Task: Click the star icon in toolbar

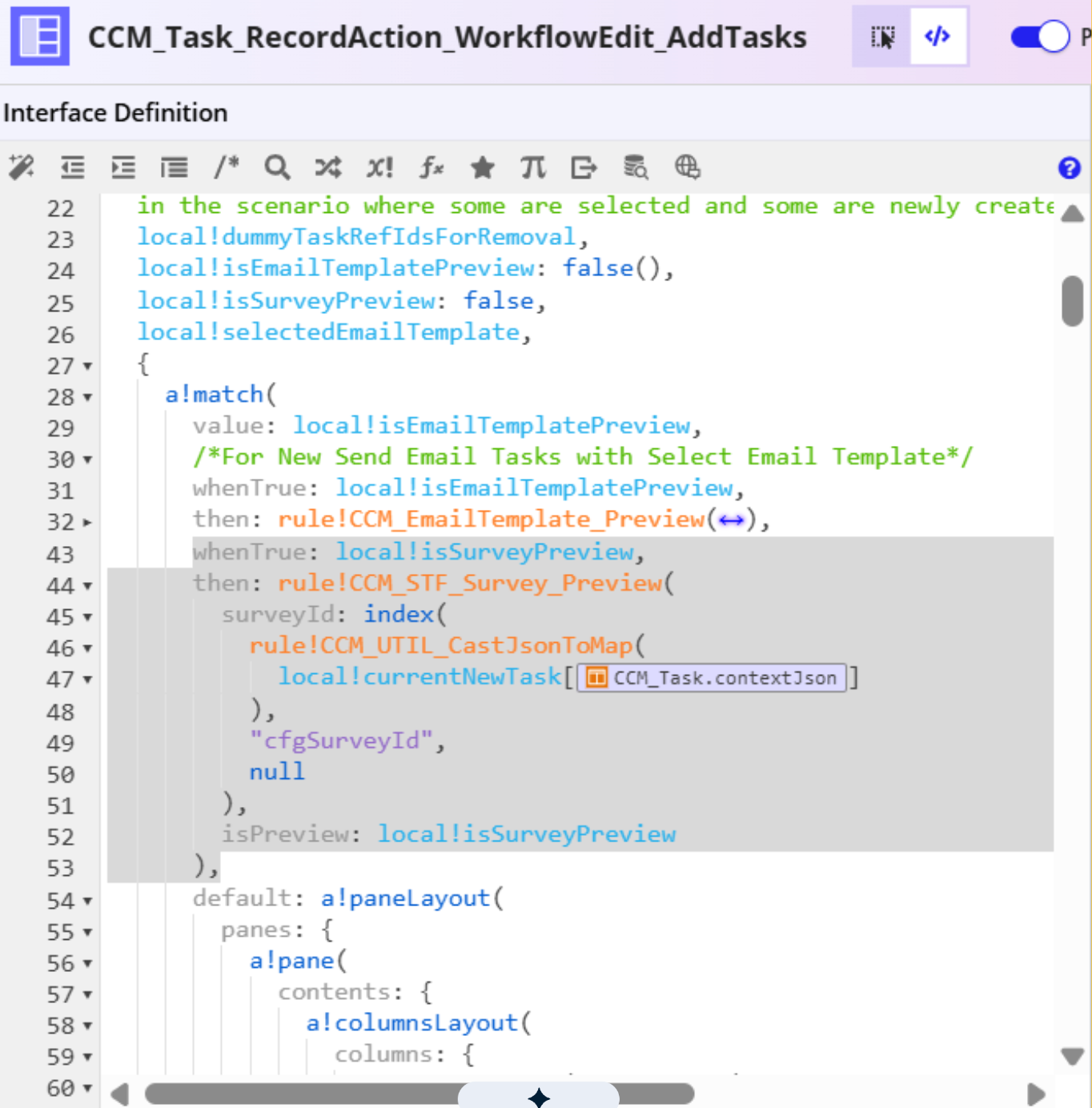Action: (483, 167)
